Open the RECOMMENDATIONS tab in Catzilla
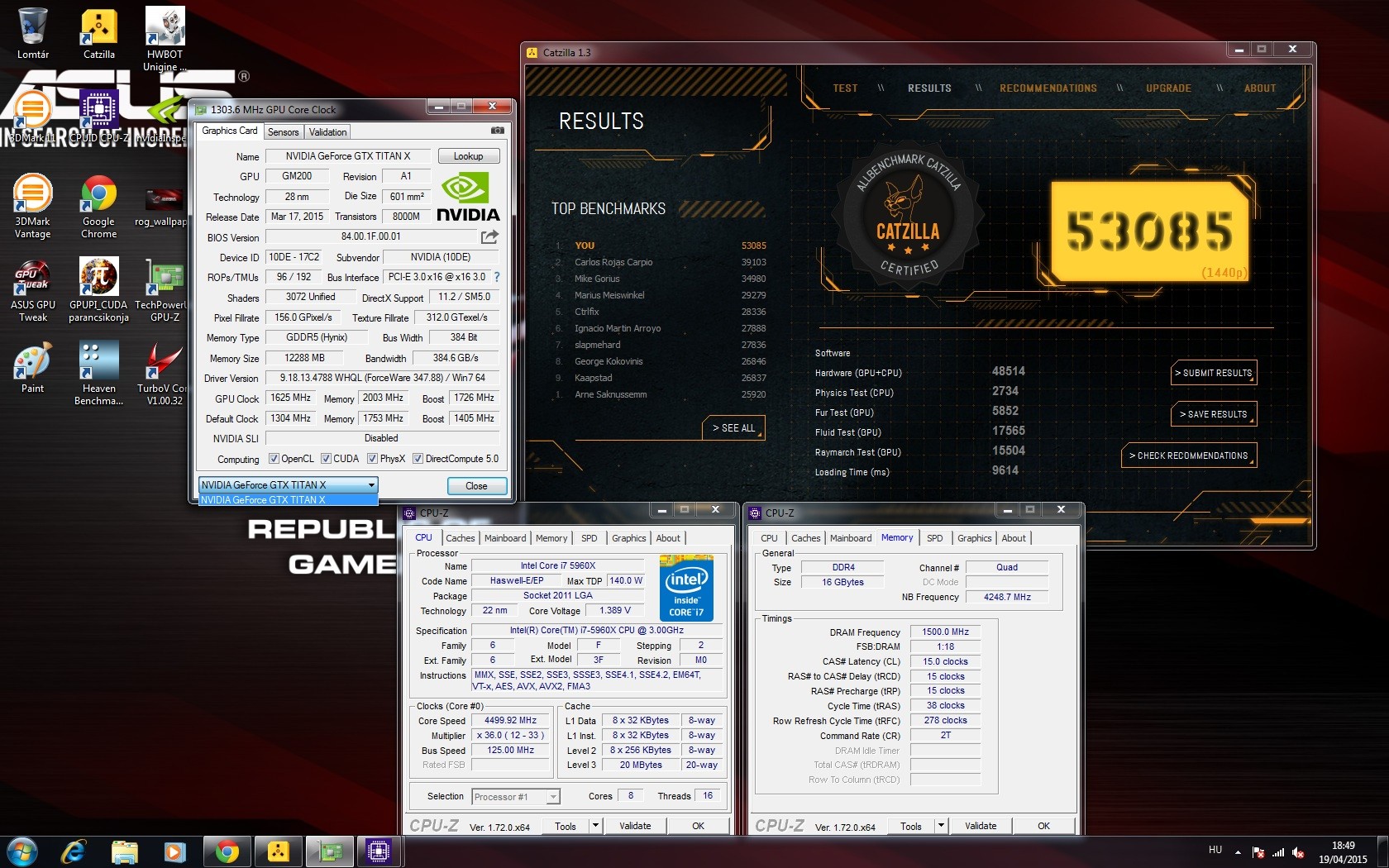 [x=1048, y=88]
